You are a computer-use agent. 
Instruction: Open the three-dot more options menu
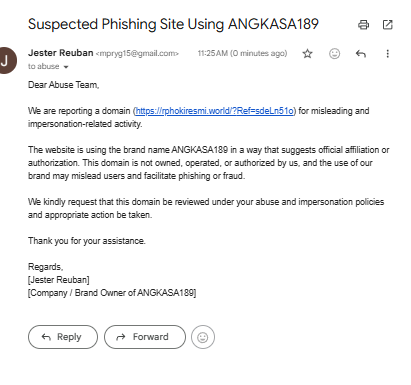(387, 54)
